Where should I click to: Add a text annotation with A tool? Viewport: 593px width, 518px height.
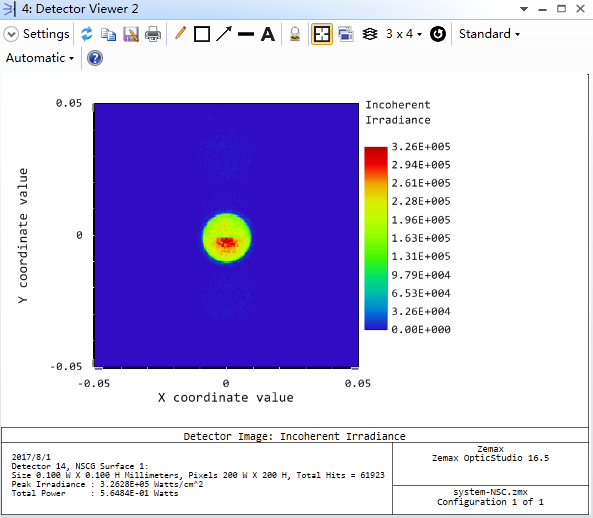[268, 34]
